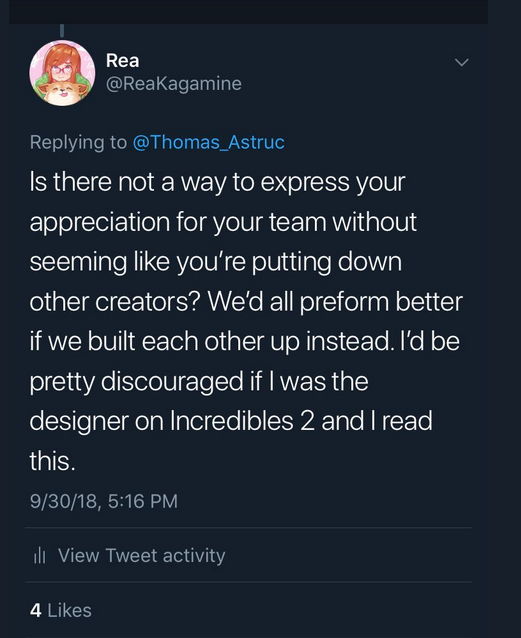
Task: Click the tweet time 5:16 PM
Action: (143, 501)
